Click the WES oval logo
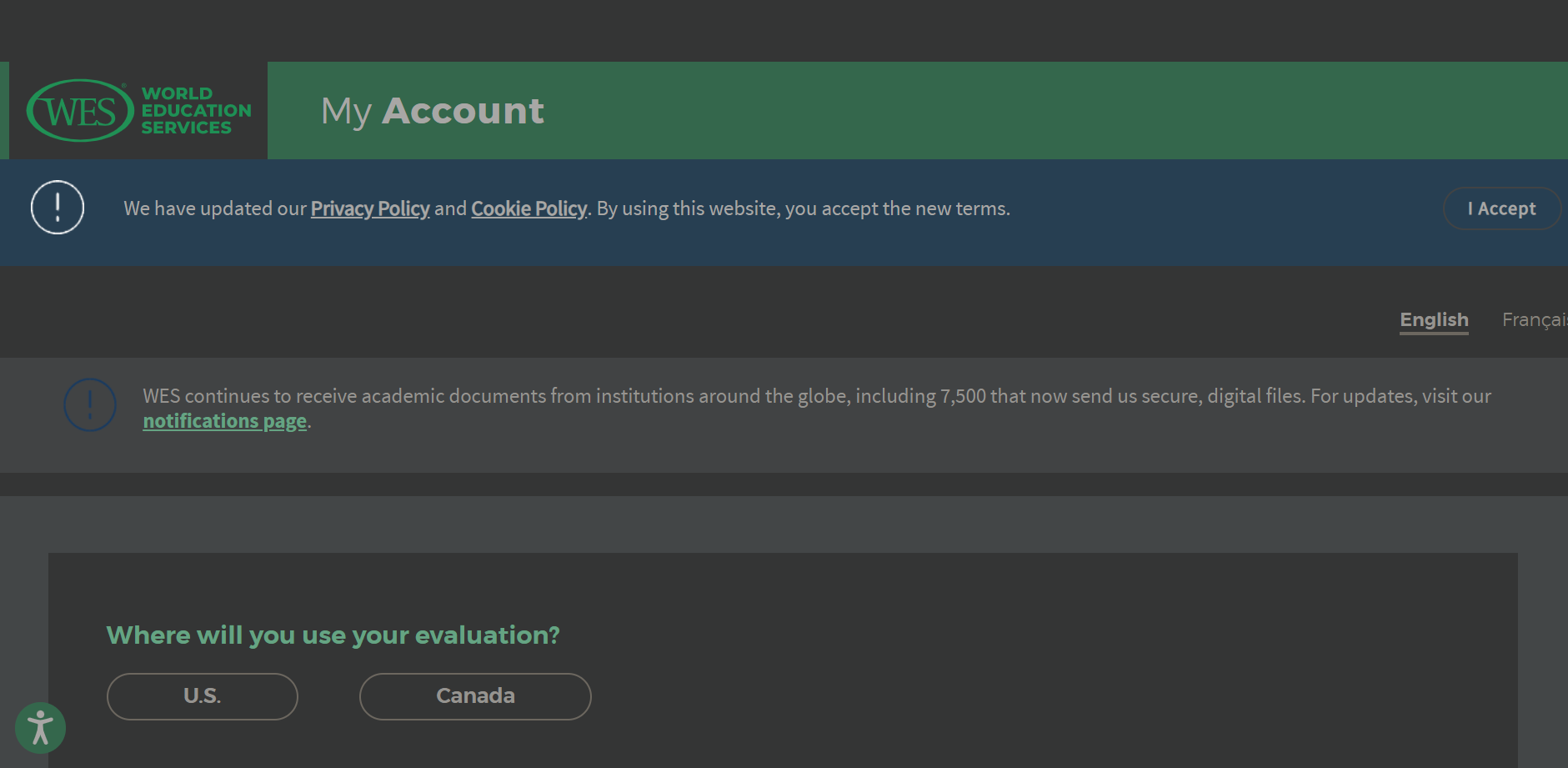Viewport: 1568px width, 768px height. point(80,111)
